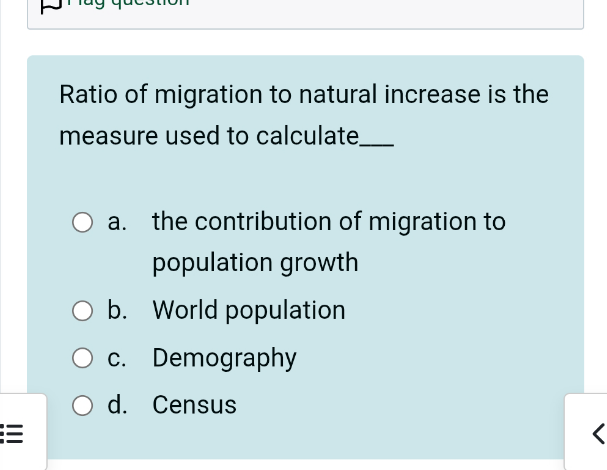This screenshot has height=470, width=607.
Task: Select the Demography radio button
Action: point(83,358)
